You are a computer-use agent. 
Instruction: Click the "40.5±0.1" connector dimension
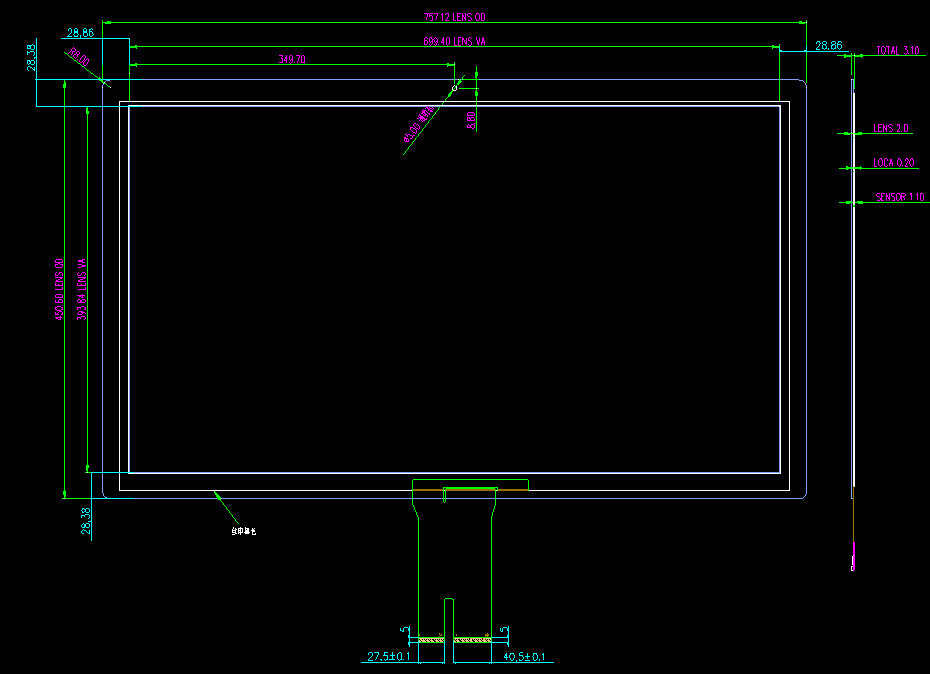pos(524,657)
